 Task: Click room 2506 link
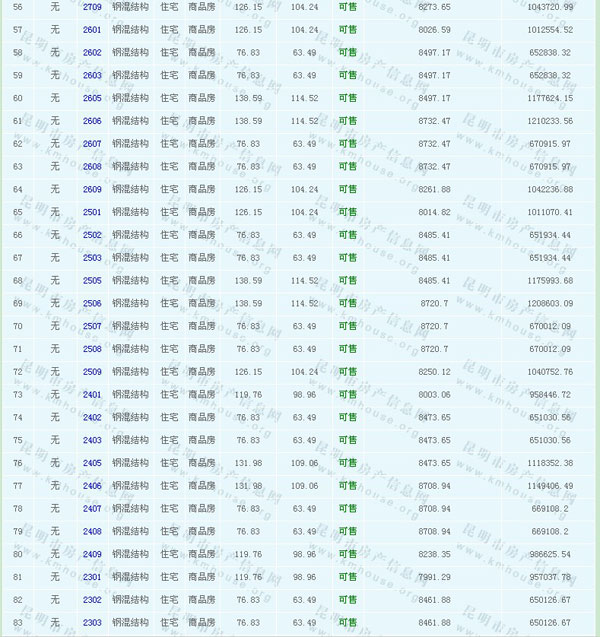92,303
